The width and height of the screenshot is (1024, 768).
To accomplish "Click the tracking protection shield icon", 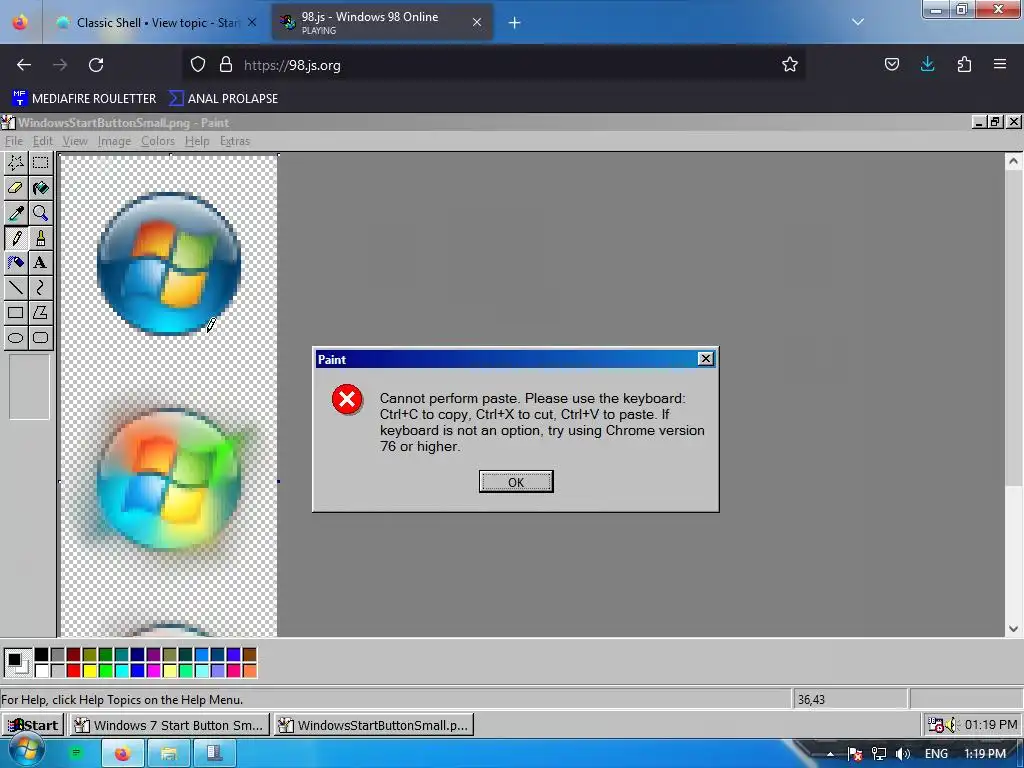I will coord(198,65).
